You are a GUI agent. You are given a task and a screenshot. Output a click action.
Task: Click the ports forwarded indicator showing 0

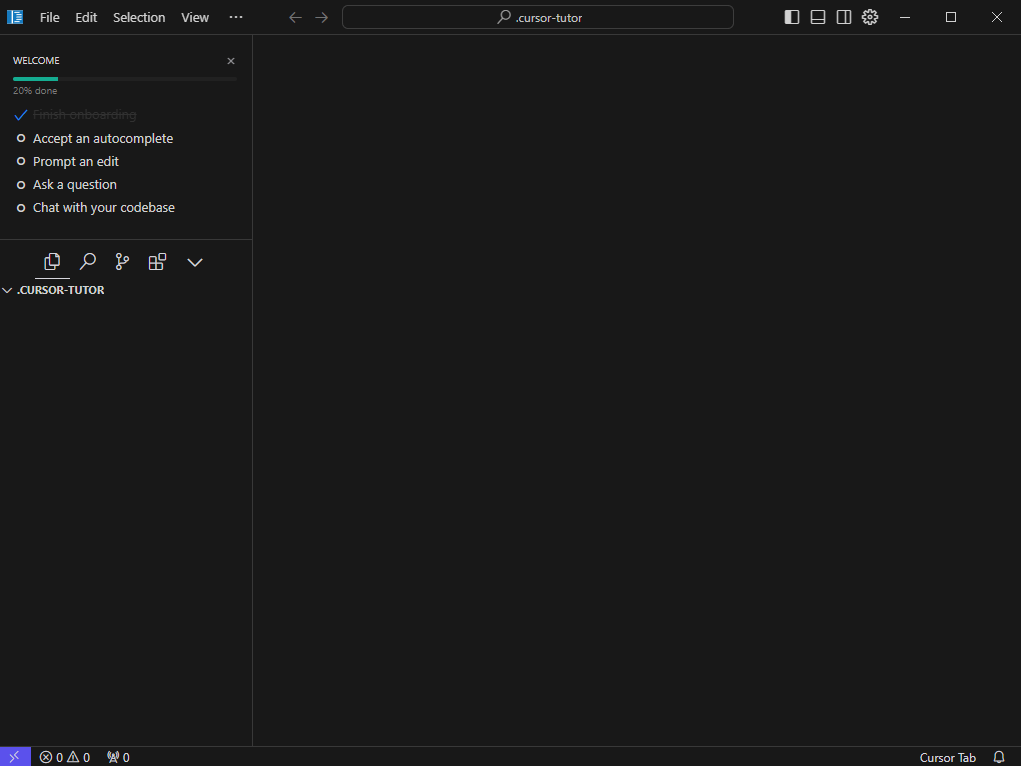[x=119, y=758]
